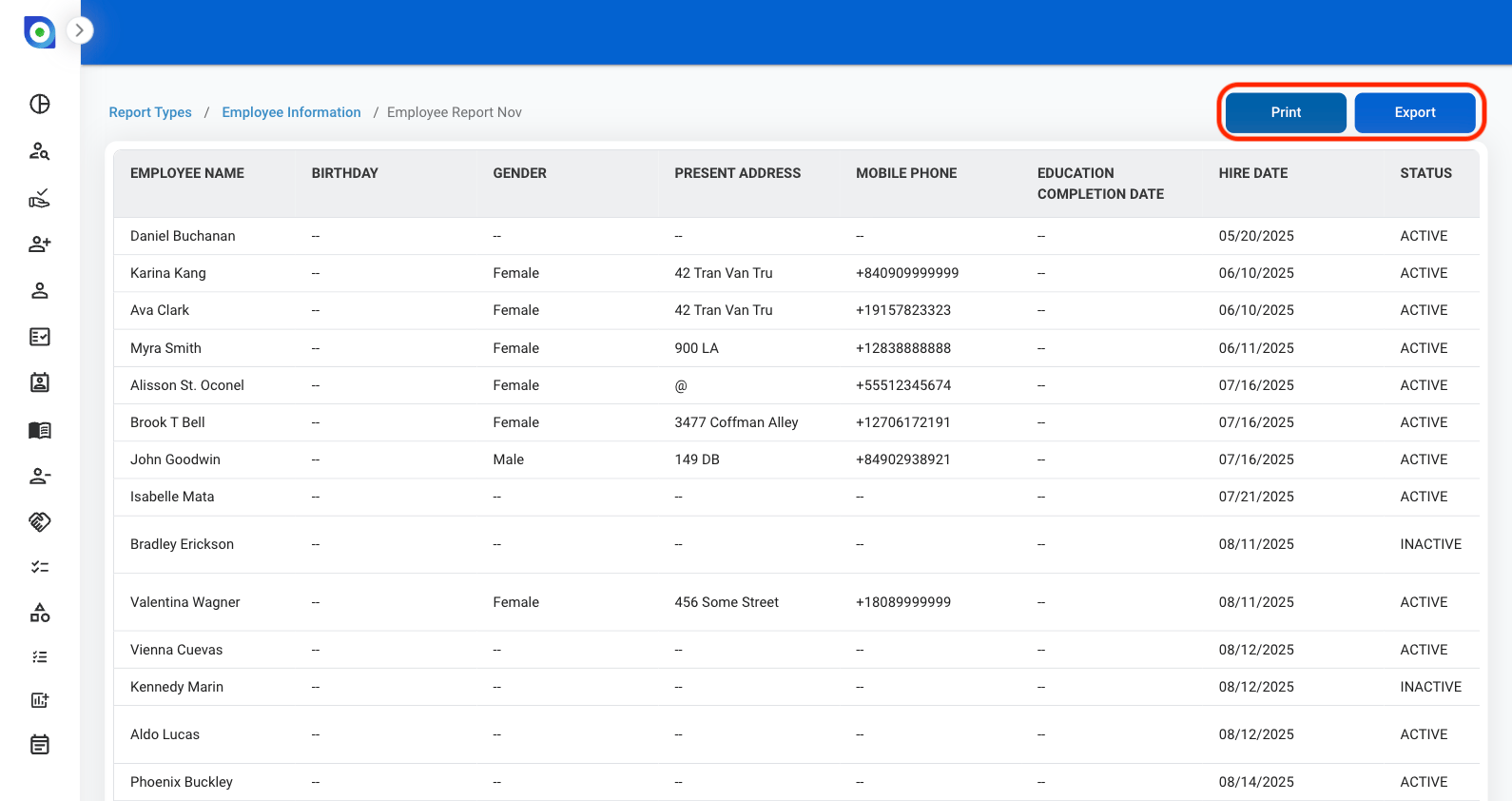Click phone number +12838888888
The image size is (1512, 801).
click(x=903, y=348)
